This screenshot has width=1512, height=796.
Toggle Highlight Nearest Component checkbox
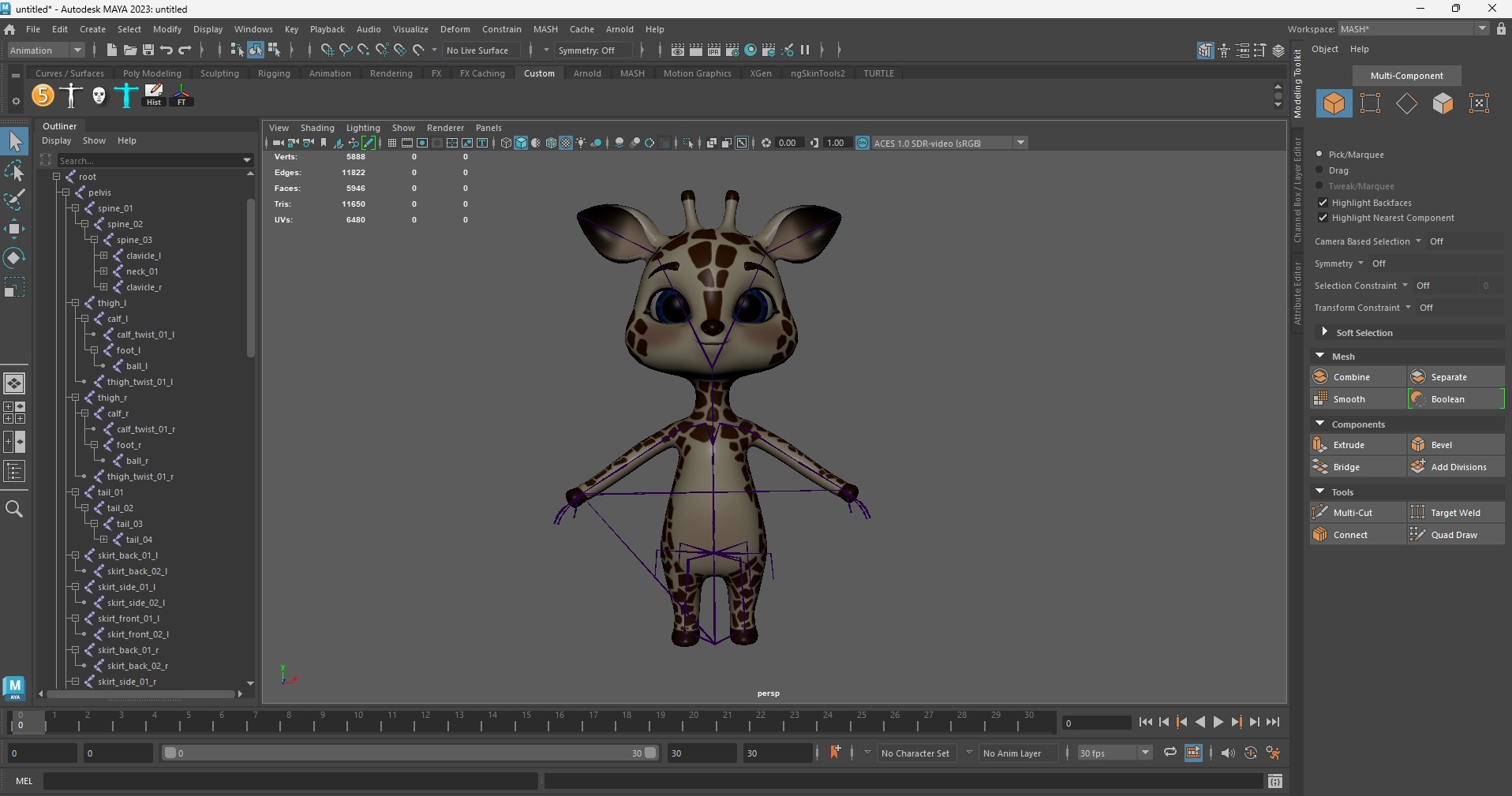[x=1323, y=218]
